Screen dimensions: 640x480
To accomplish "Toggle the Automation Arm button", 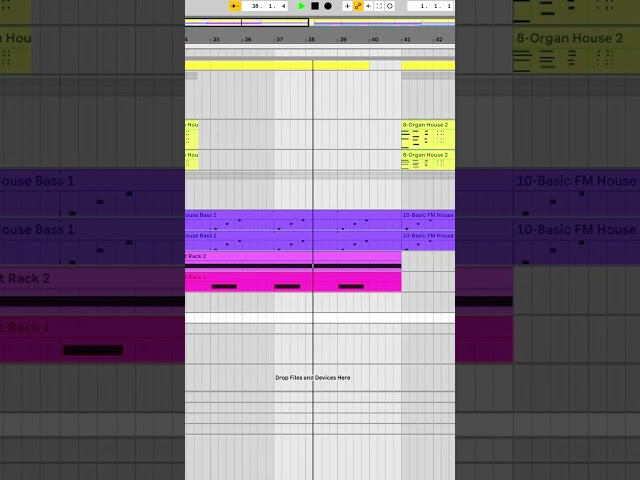I will (x=358, y=6).
